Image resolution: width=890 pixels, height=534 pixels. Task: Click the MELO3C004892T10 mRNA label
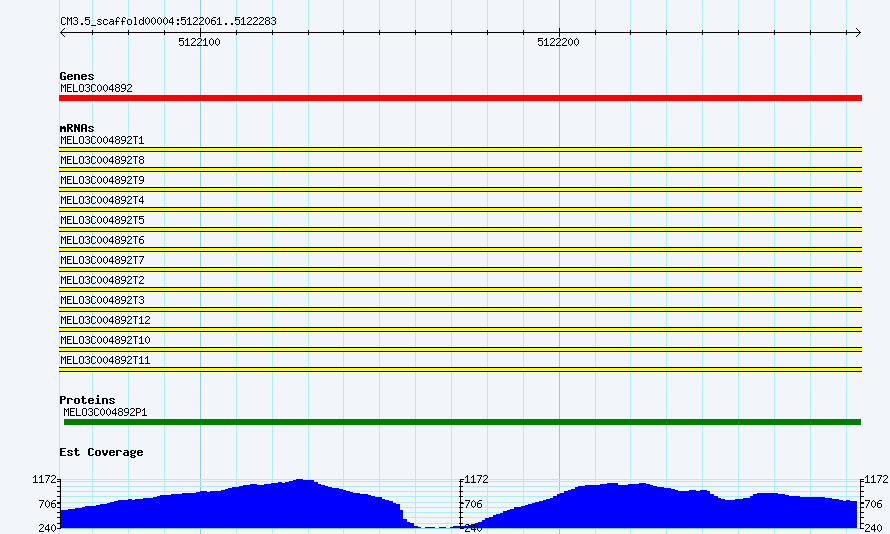click(x=106, y=340)
